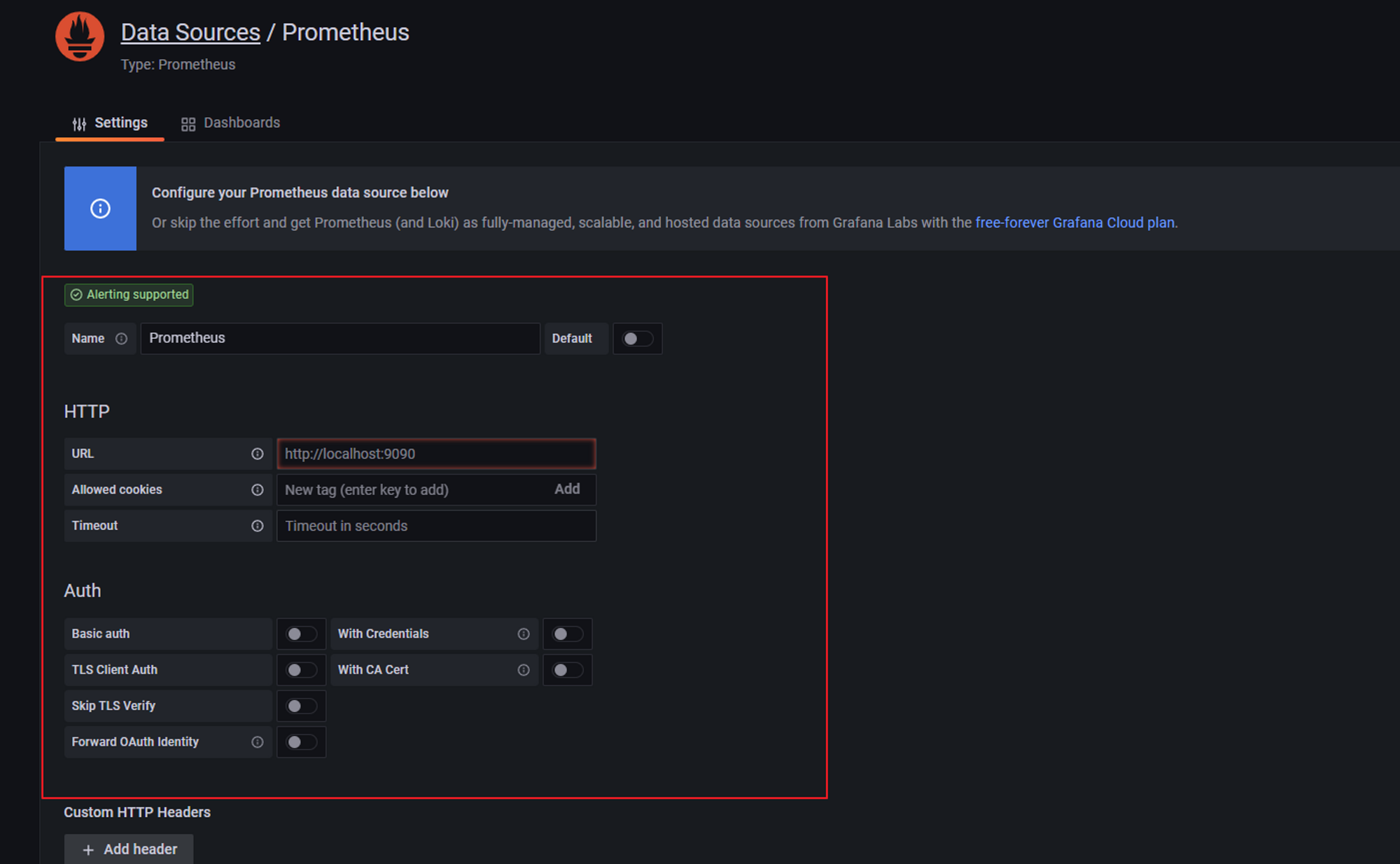Go to Data Sources breadcrumb link
The image size is (1400, 864).
point(190,32)
